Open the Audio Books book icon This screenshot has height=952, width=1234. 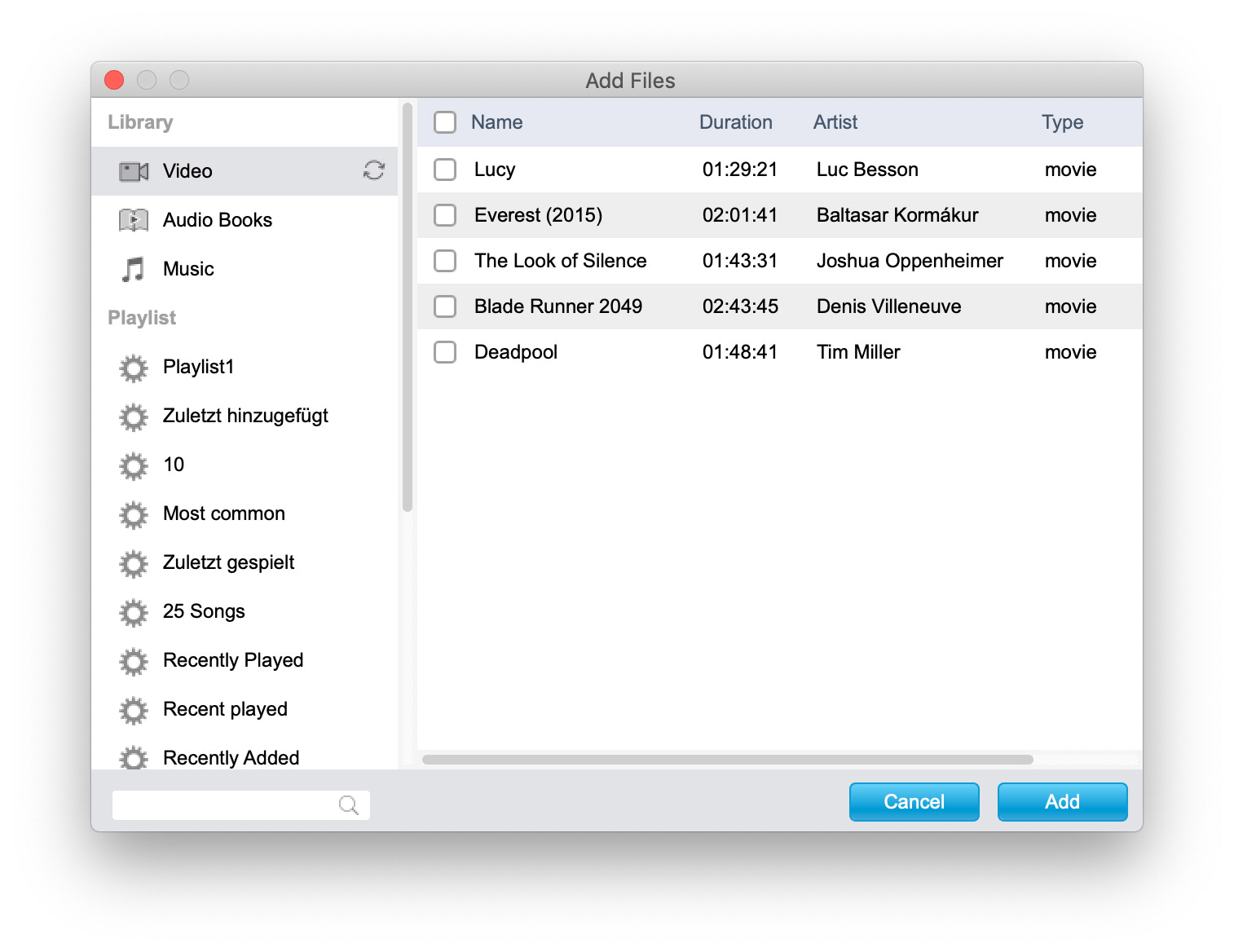pyautogui.click(x=134, y=220)
